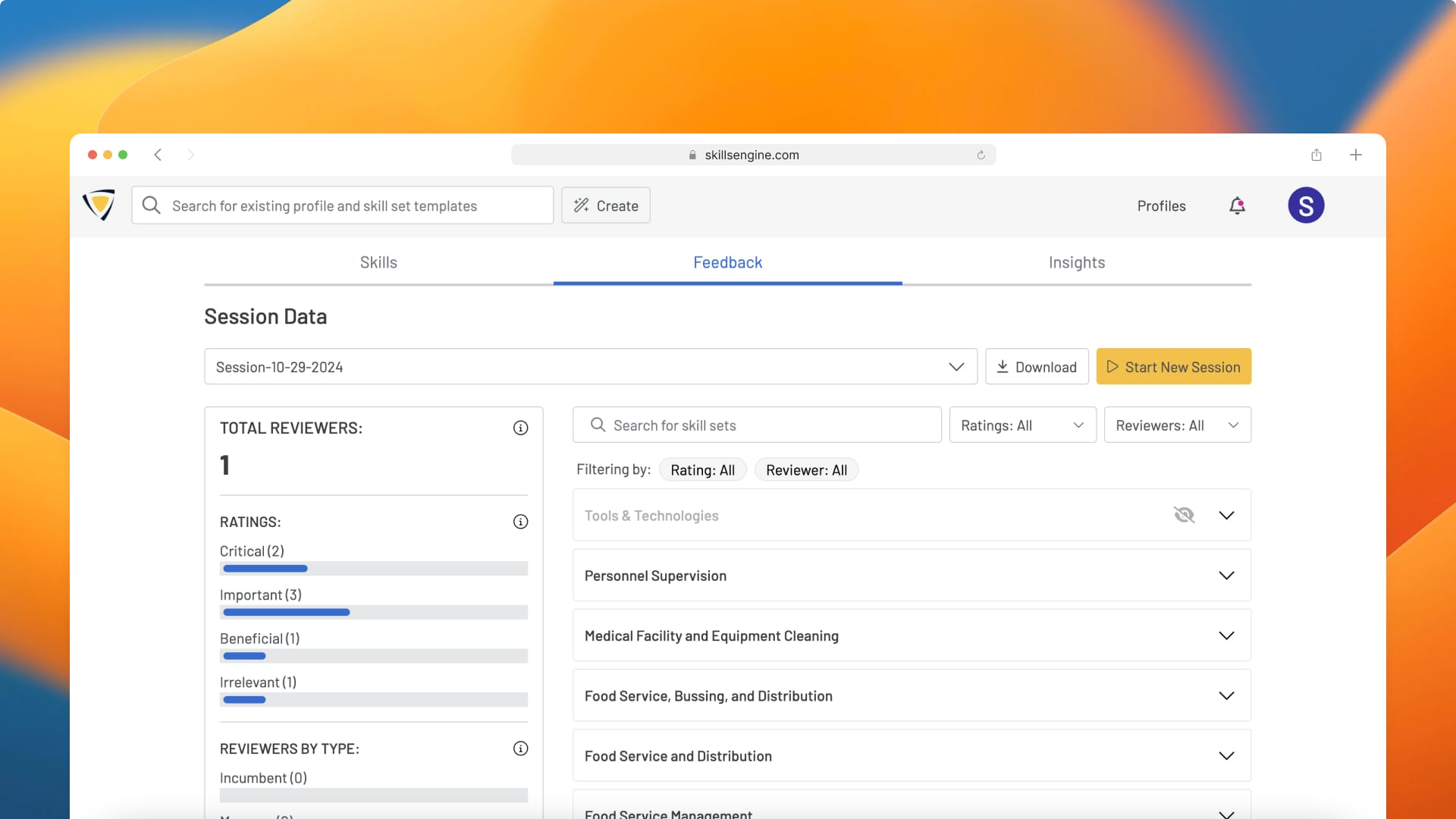Screen dimensions: 1456x819
Task: Click the skill sets search magnifier icon
Action: (x=598, y=425)
